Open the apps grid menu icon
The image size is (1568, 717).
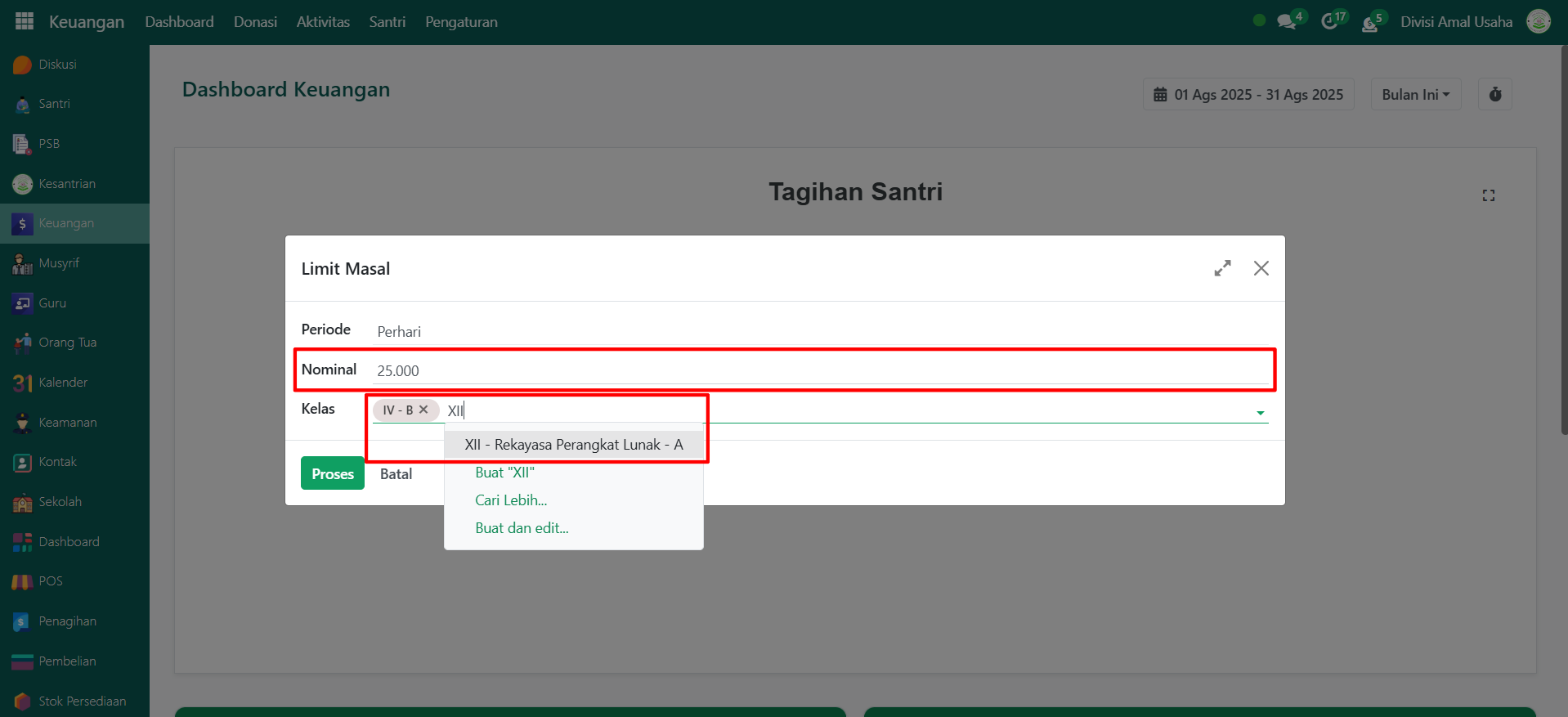pyautogui.click(x=25, y=21)
